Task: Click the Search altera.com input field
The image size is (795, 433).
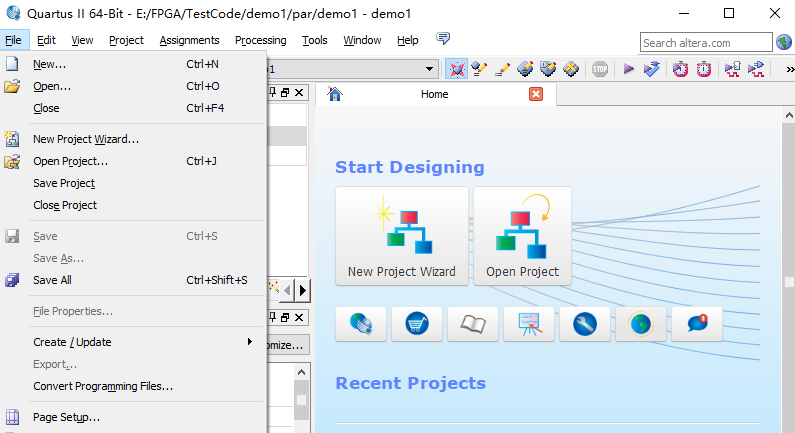Action: (706, 43)
